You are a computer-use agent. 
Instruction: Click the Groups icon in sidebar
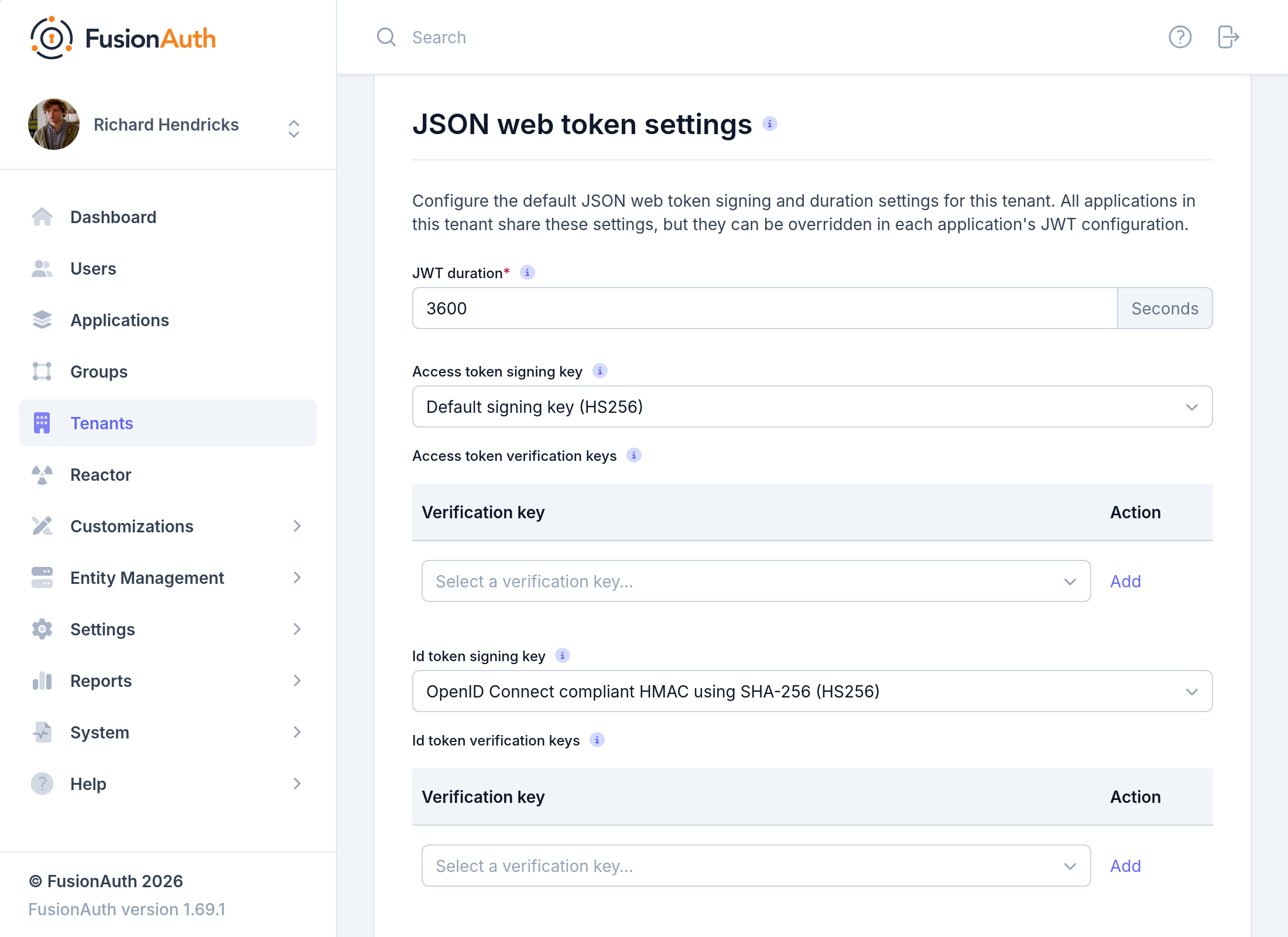(42, 371)
